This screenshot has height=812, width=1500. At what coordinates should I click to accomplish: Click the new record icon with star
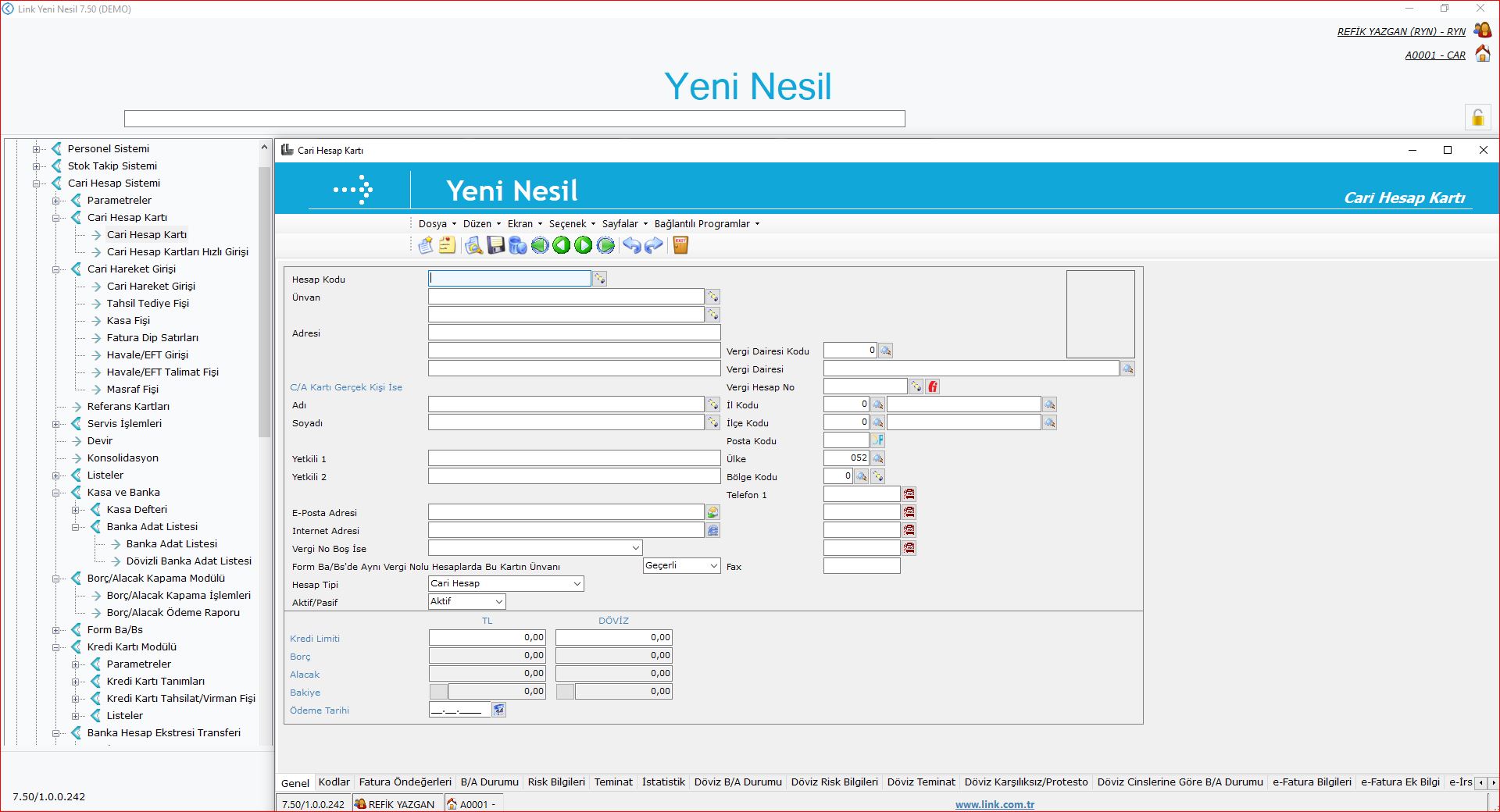pyautogui.click(x=426, y=246)
